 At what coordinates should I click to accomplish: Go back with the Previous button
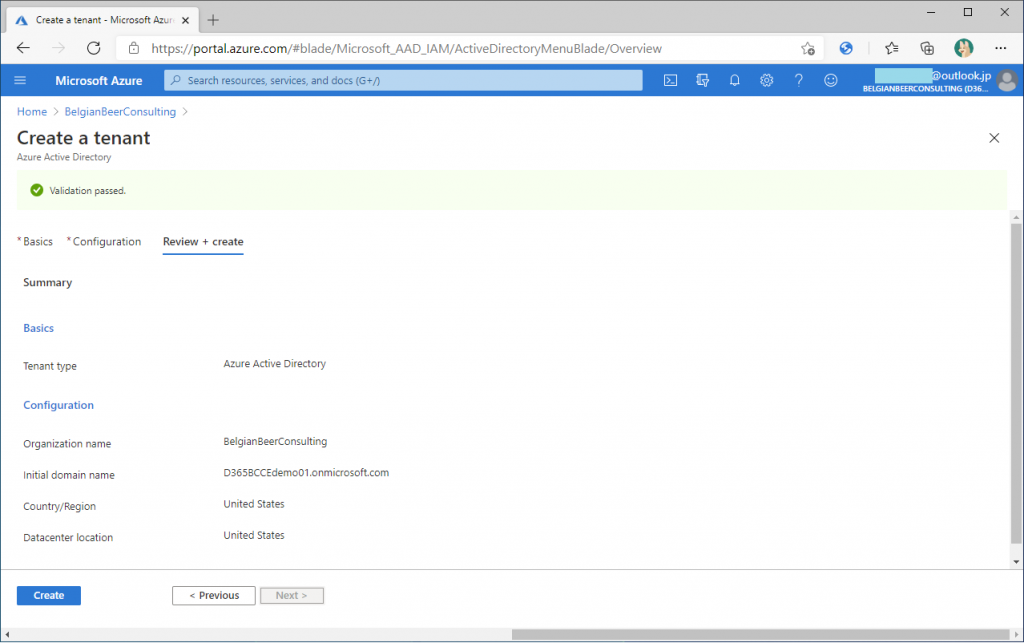pos(214,595)
